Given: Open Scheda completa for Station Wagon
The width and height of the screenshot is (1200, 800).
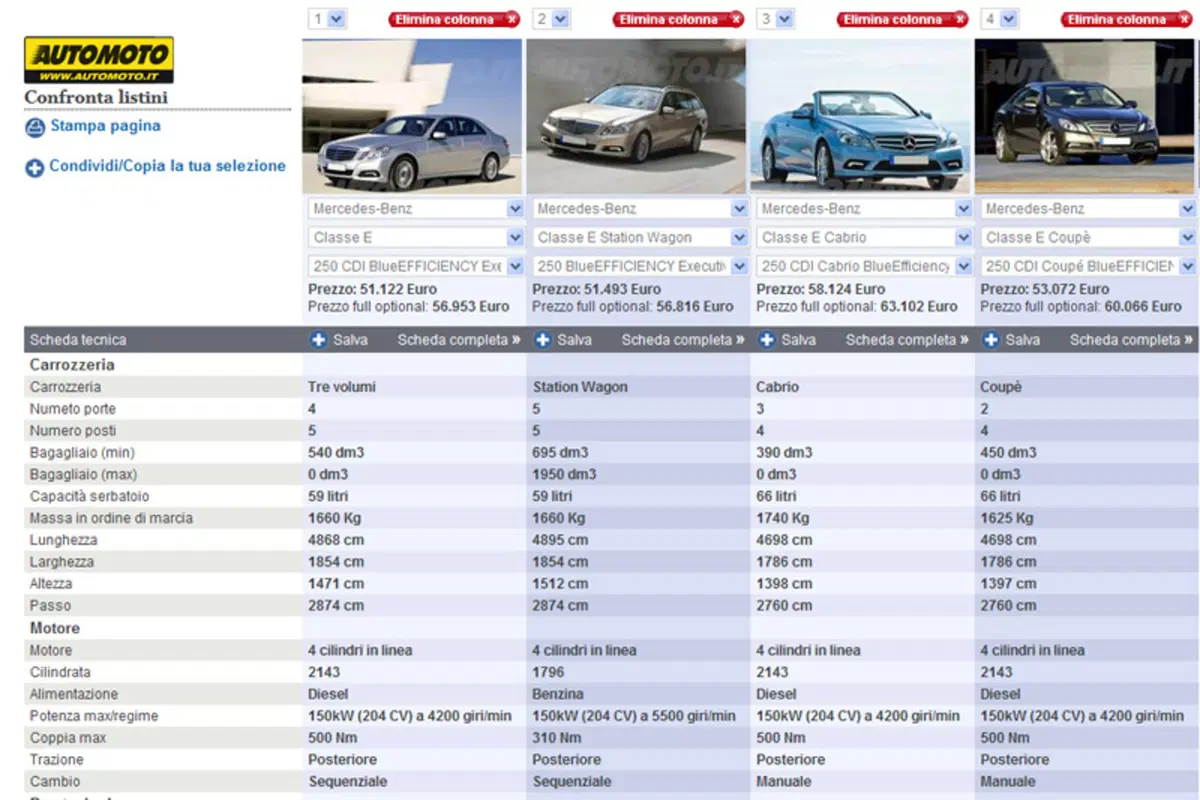Looking at the screenshot, I should [x=683, y=340].
